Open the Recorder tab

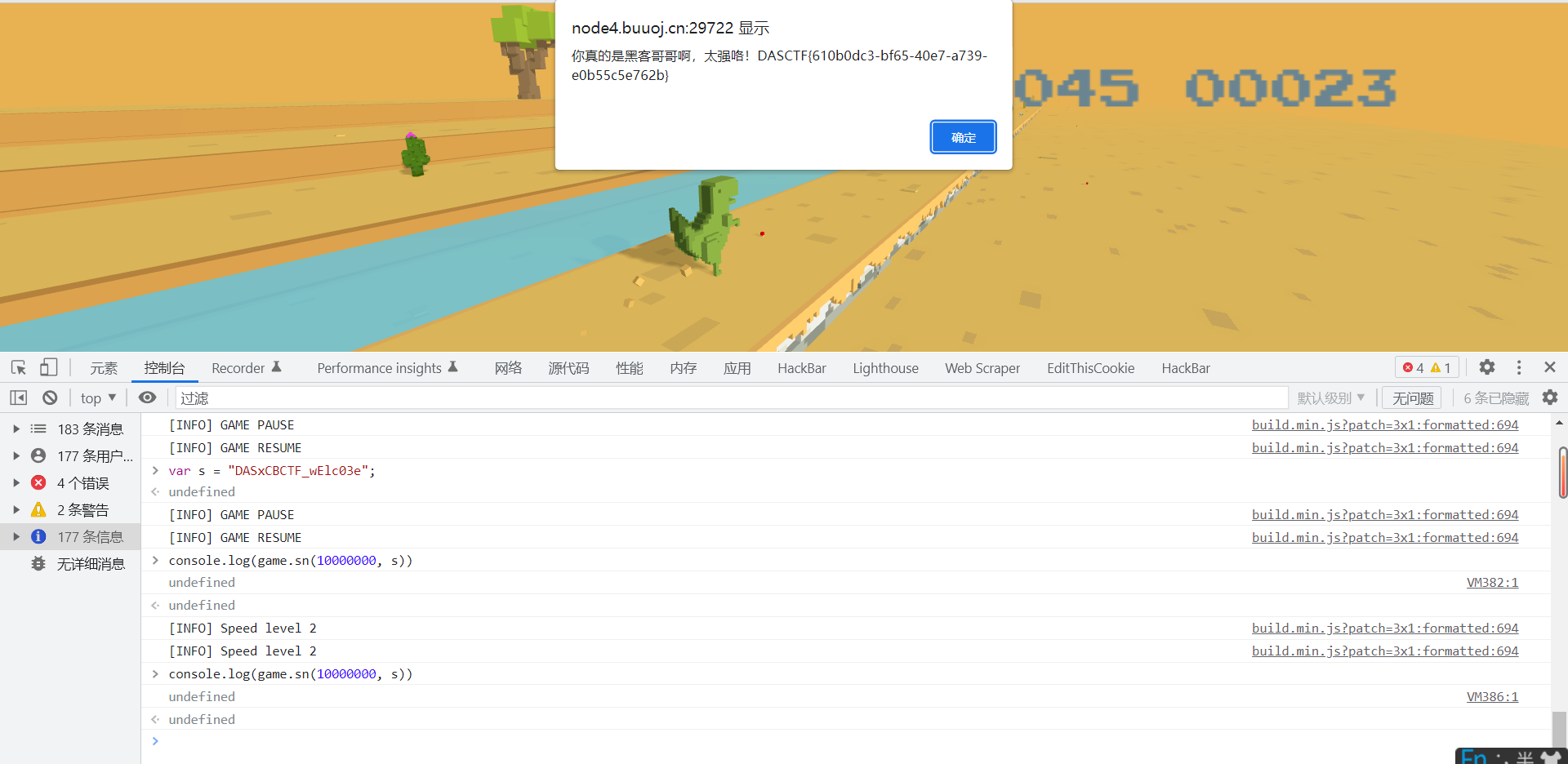(246, 368)
